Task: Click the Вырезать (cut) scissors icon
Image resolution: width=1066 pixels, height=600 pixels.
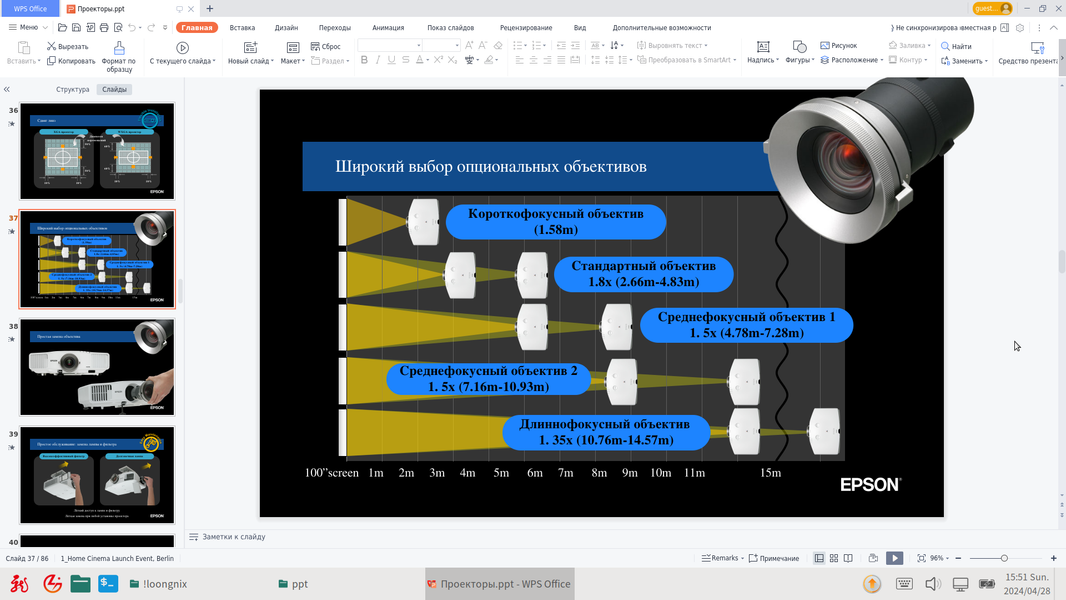Action: (x=51, y=46)
